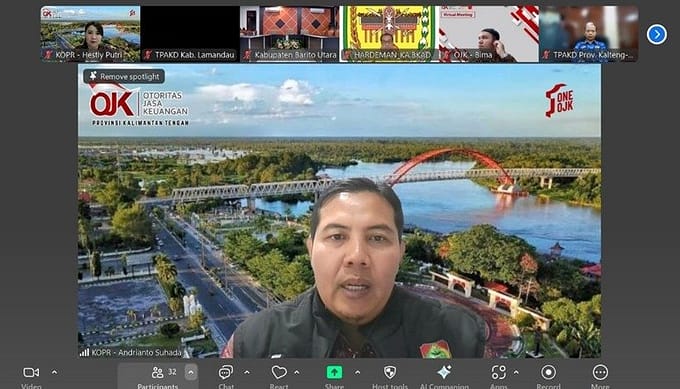Click the connection signal bars icon
The image size is (680, 389).
(84, 353)
